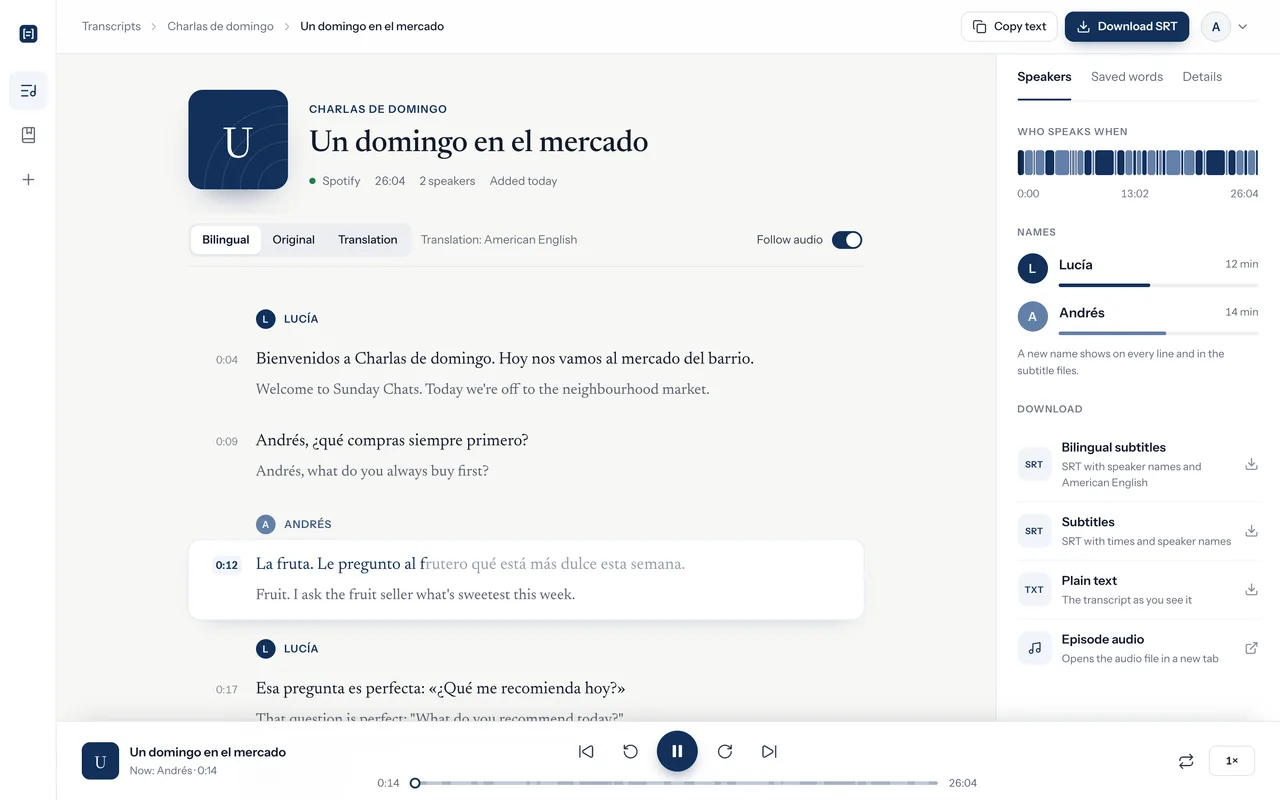Download Plain text TXT file icon

click(1251, 590)
